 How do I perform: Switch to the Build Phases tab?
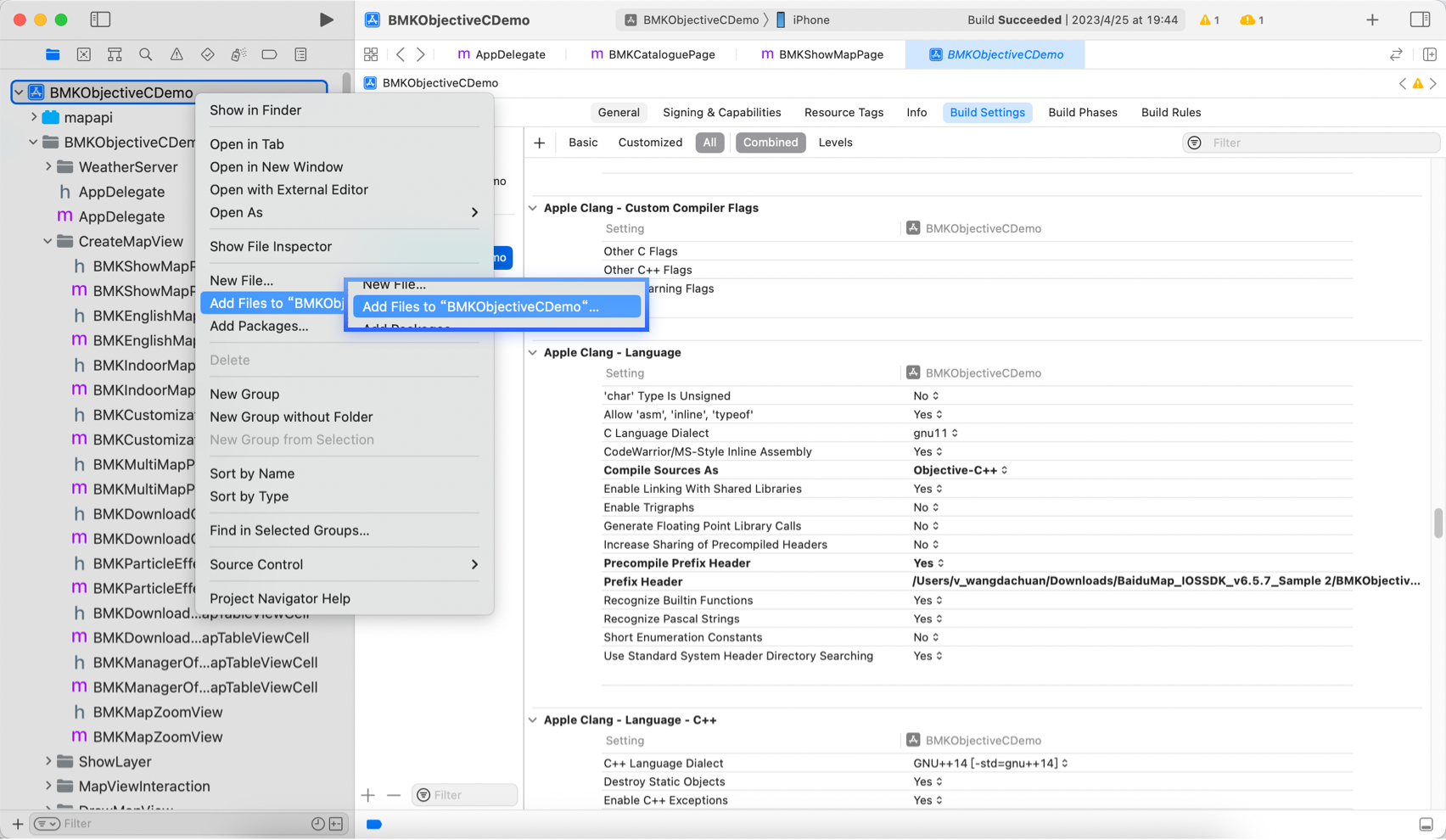(1082, 112)
